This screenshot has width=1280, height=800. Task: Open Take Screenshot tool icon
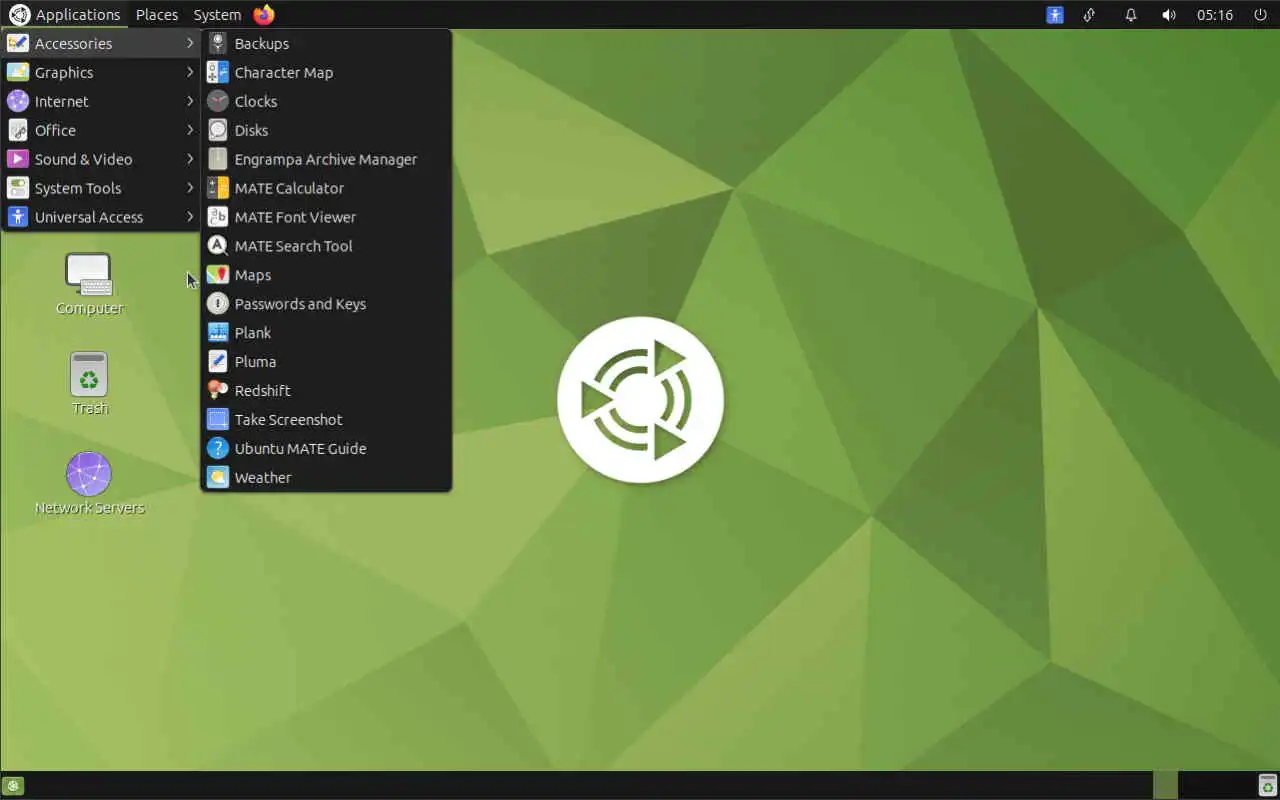click(218, 421)
